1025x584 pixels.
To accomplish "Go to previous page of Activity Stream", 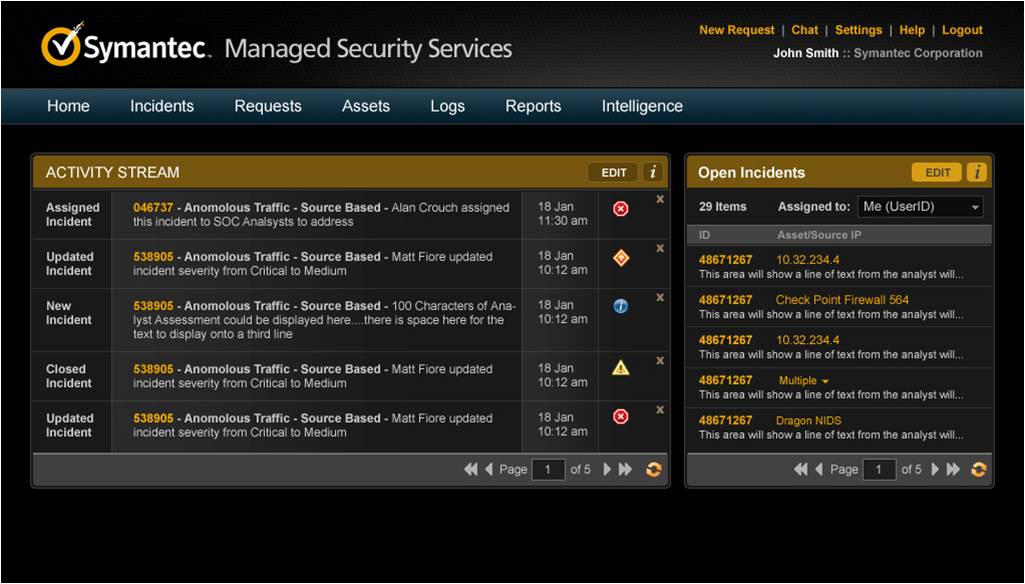I will pyautogui.click(x=489, y=469).
